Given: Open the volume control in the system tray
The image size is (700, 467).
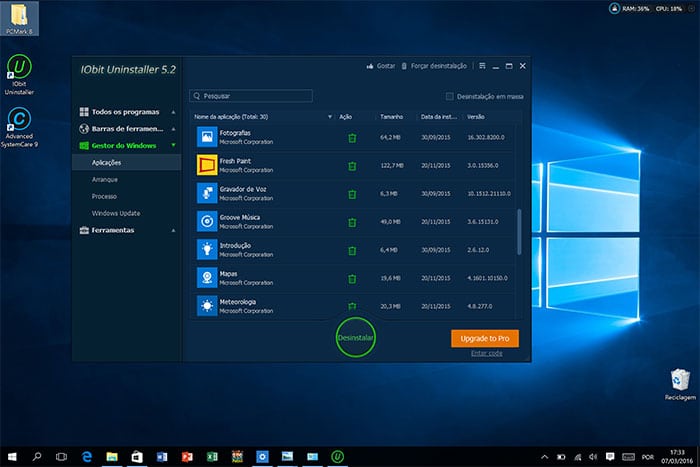Looking at the screenshot, I should coord(593,457).
